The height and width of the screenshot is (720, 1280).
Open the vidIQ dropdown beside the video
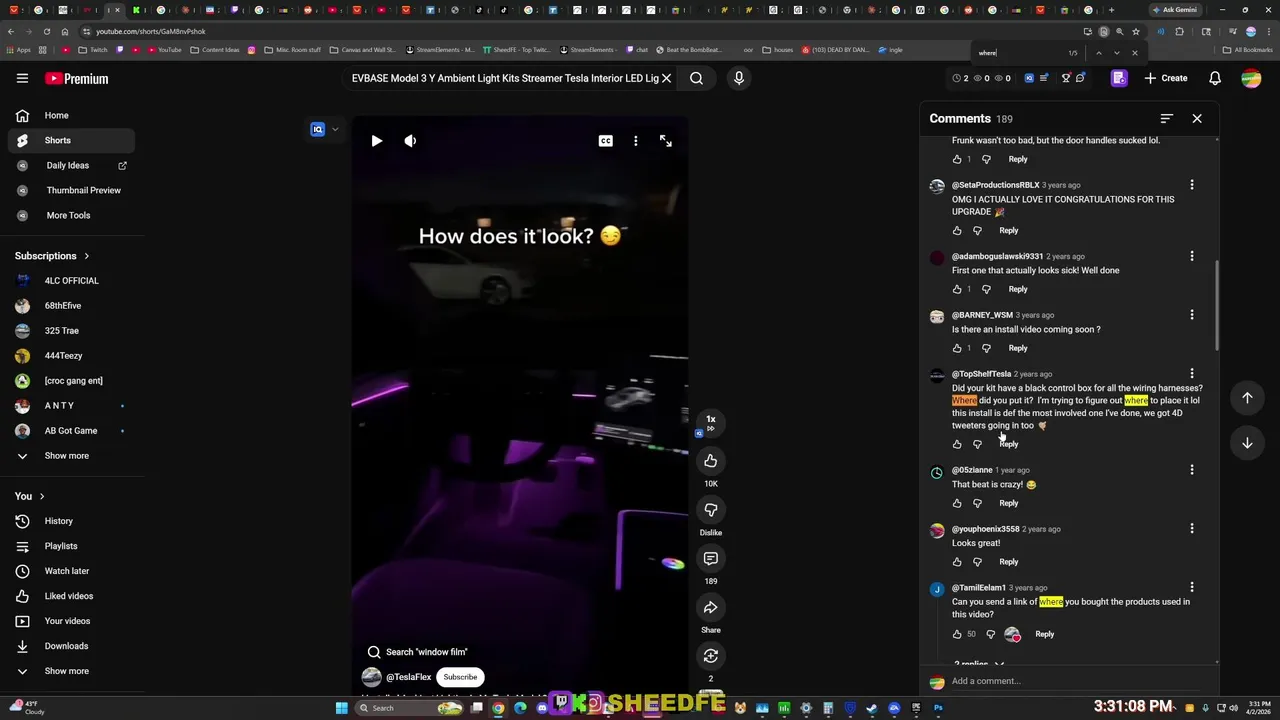(335, 129)
